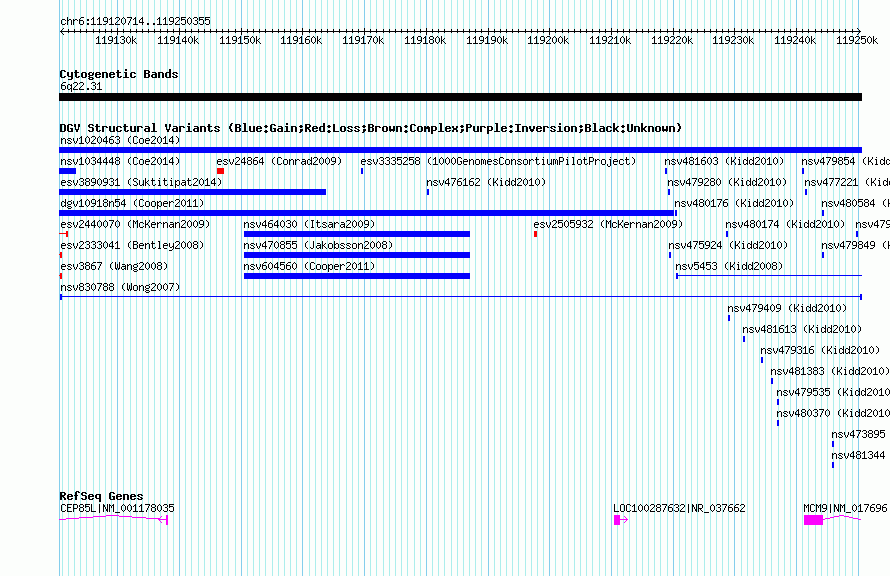
Task: Select the LOC100287632|NR_037662 gene label
Action: [x=679, y=508]
